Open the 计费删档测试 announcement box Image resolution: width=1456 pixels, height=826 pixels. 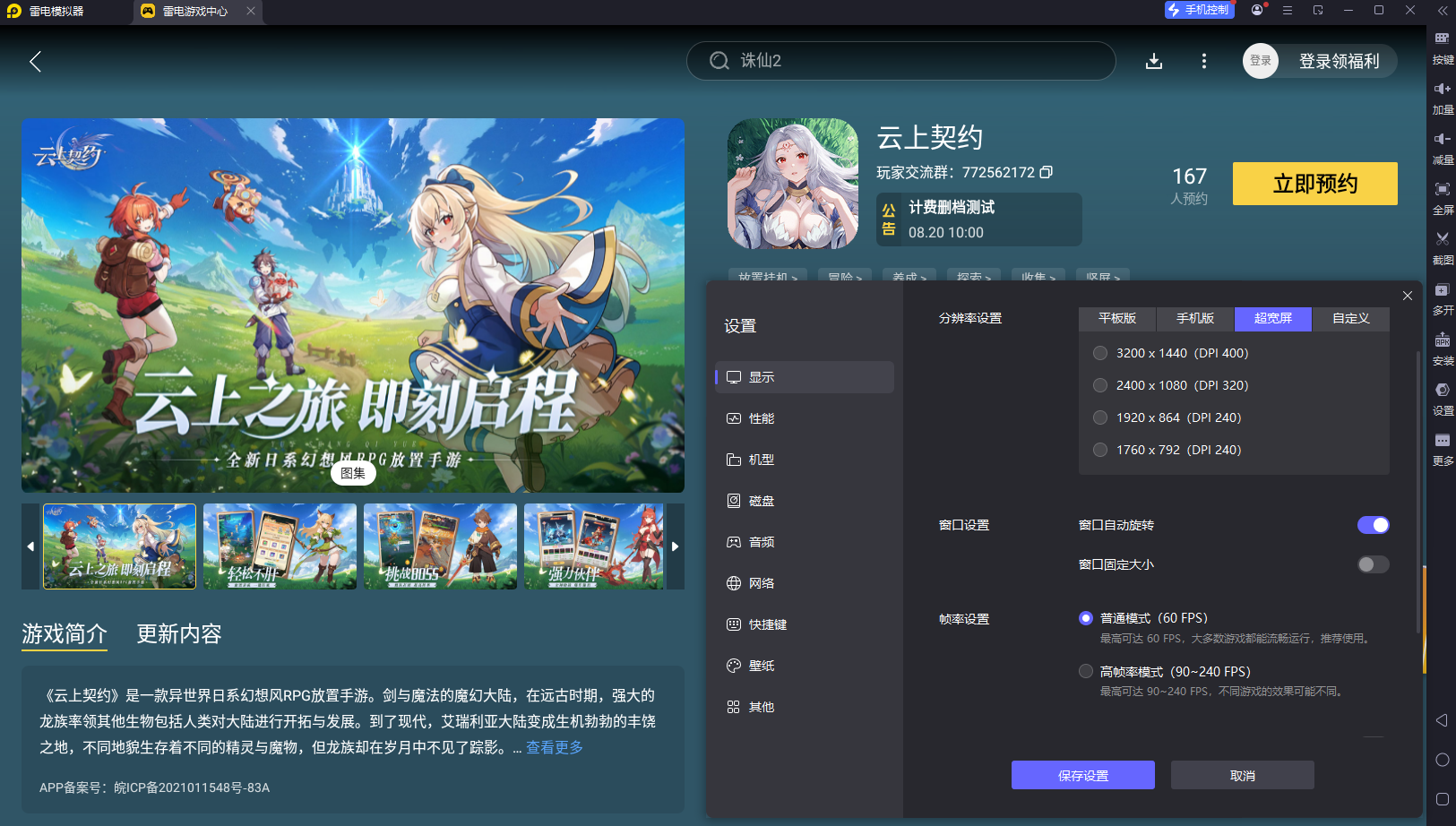click(979, 219)
